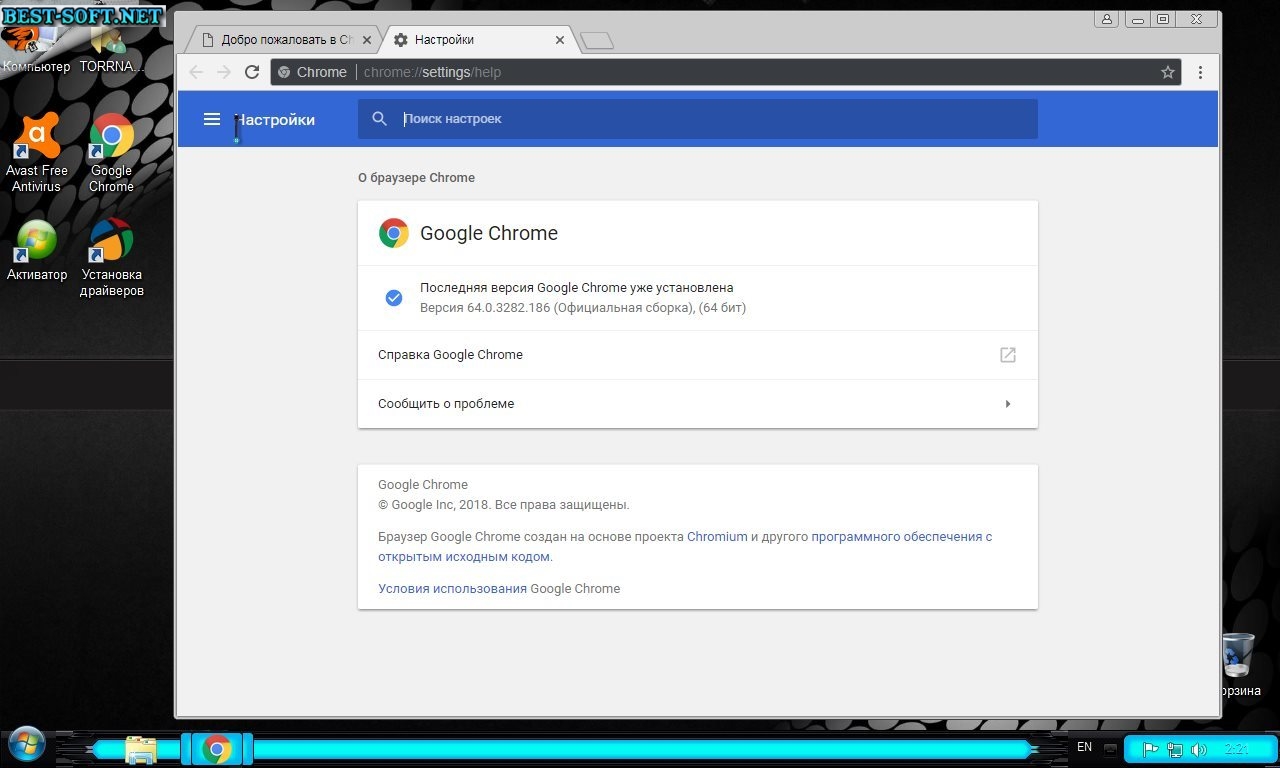The image size is (1280, 768).
Task: Click the taskbar clock
Action: (x=1237, y=749)
